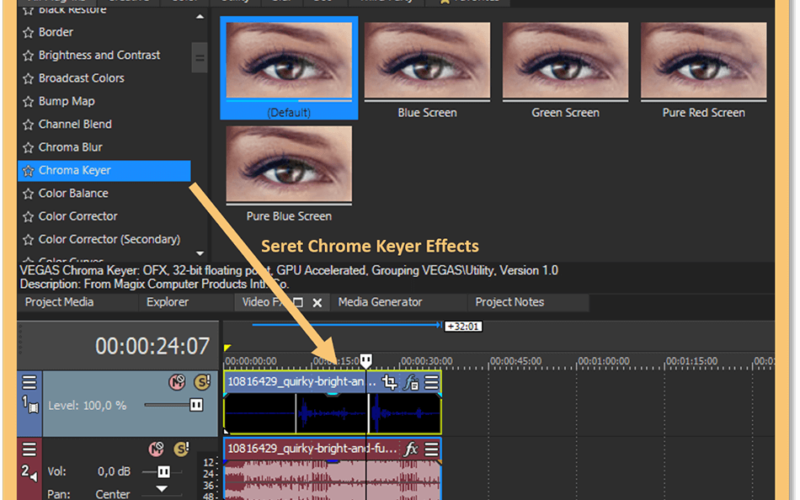This screenshot has width=800, height=500.
Task: Select Color Balance effect
Action: [73, 193]
